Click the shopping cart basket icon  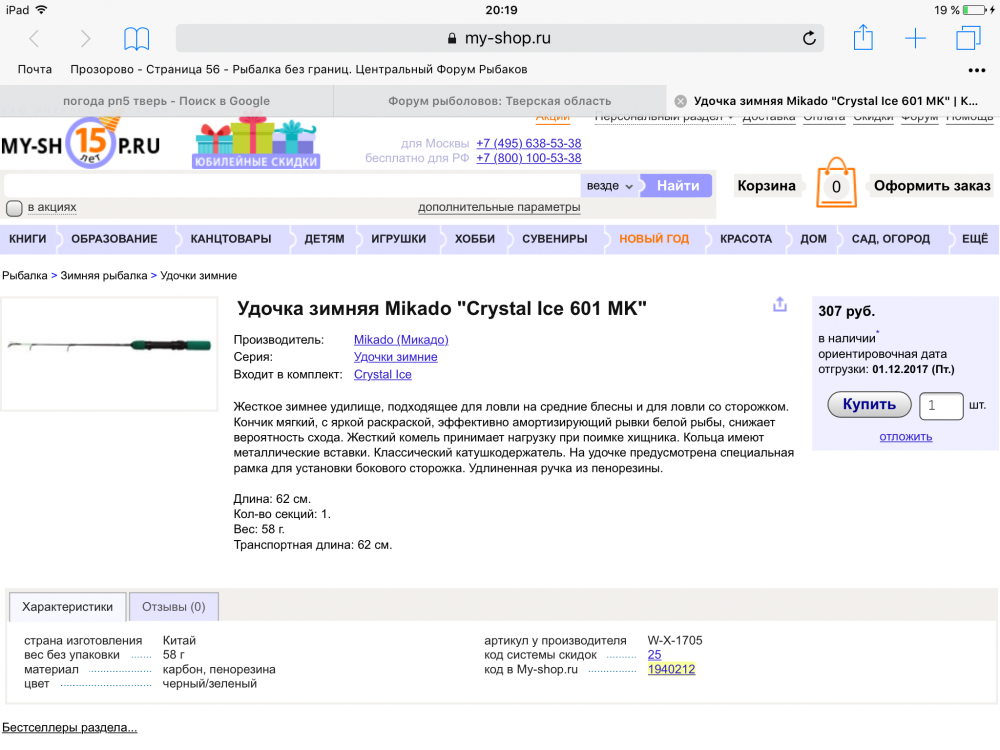836,184
